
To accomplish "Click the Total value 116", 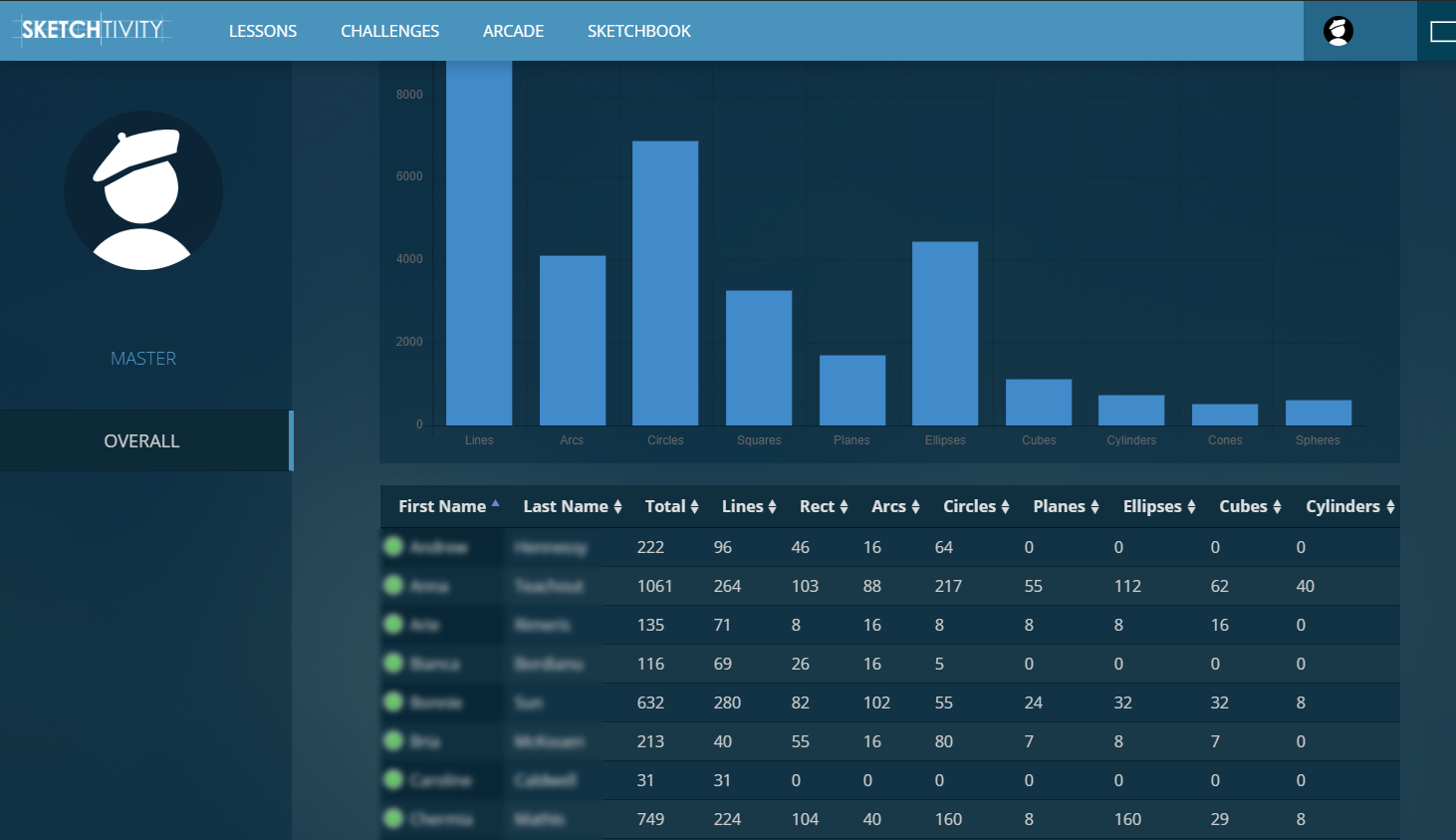I will pyautogui.click(x=650, y=664).
